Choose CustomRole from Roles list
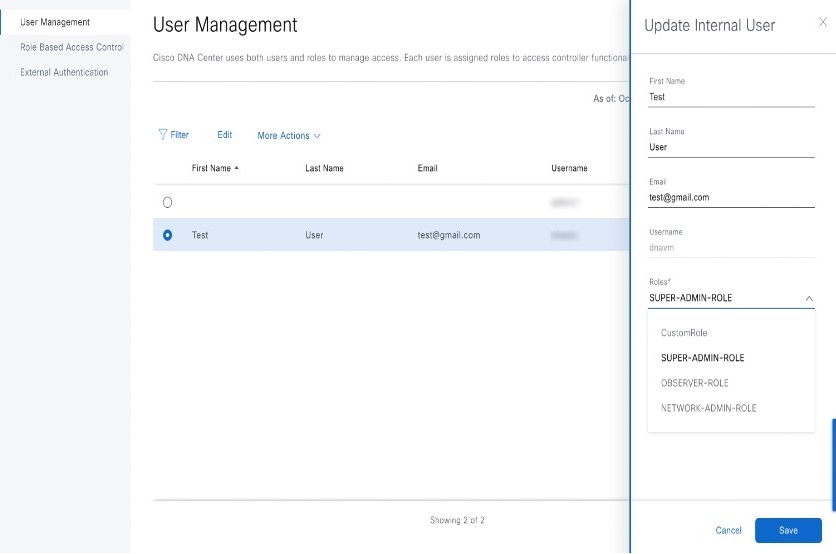The height and width of the screenshot is (554, 836). tap(684, 333)
